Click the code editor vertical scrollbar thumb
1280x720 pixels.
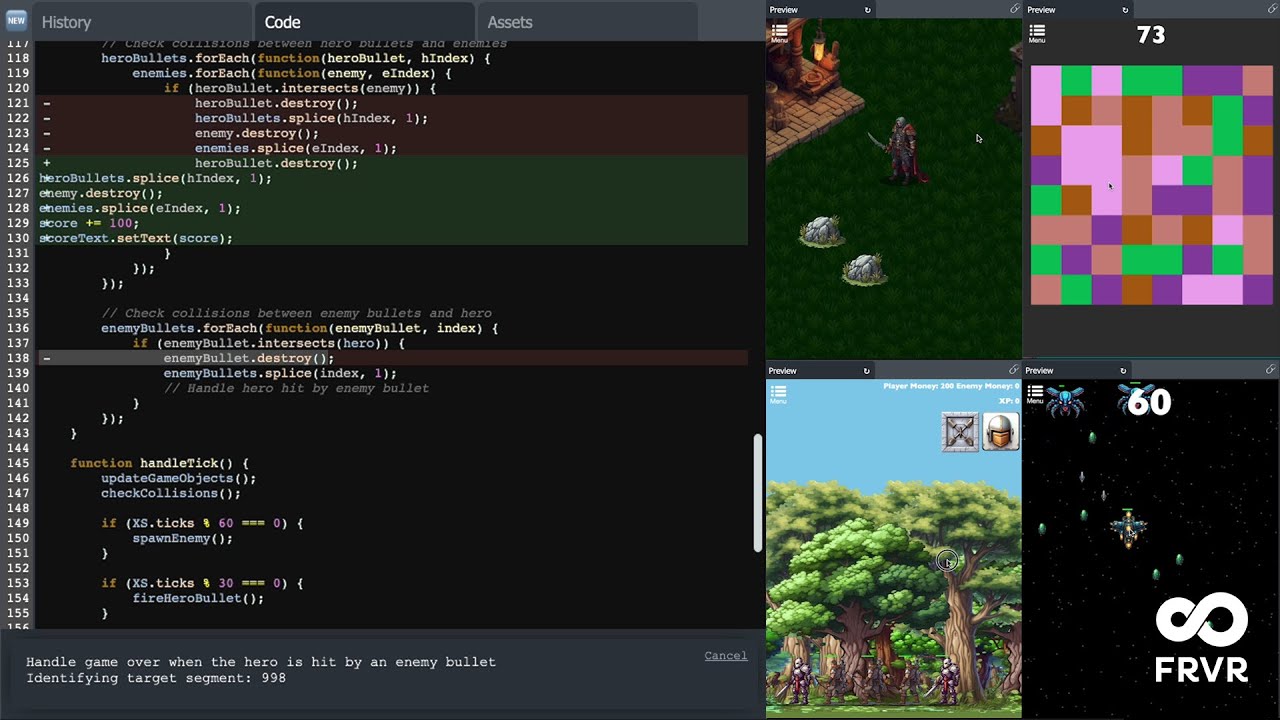click(757, 493)
